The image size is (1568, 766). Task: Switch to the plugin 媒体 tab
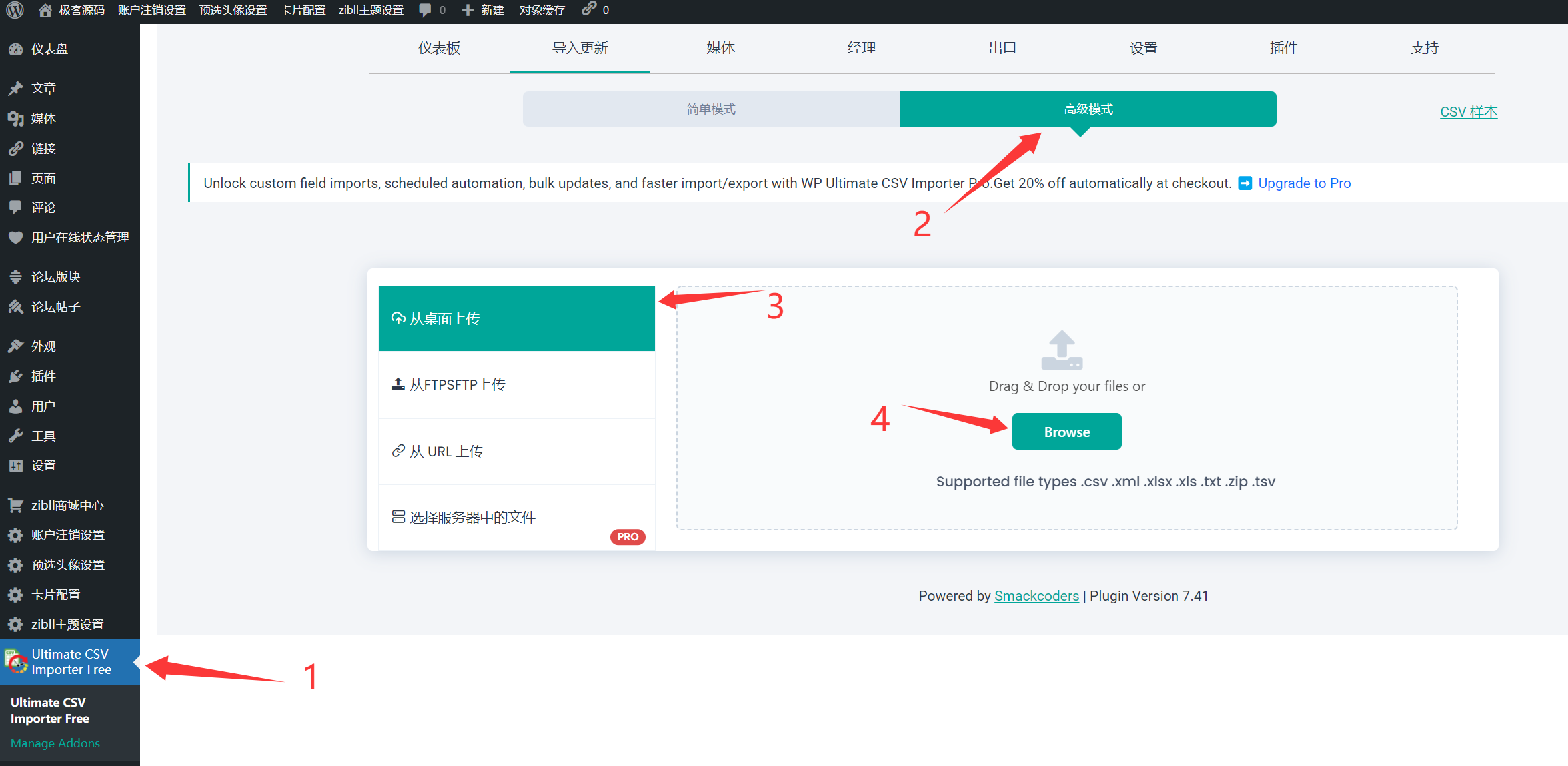coord(720,48)
